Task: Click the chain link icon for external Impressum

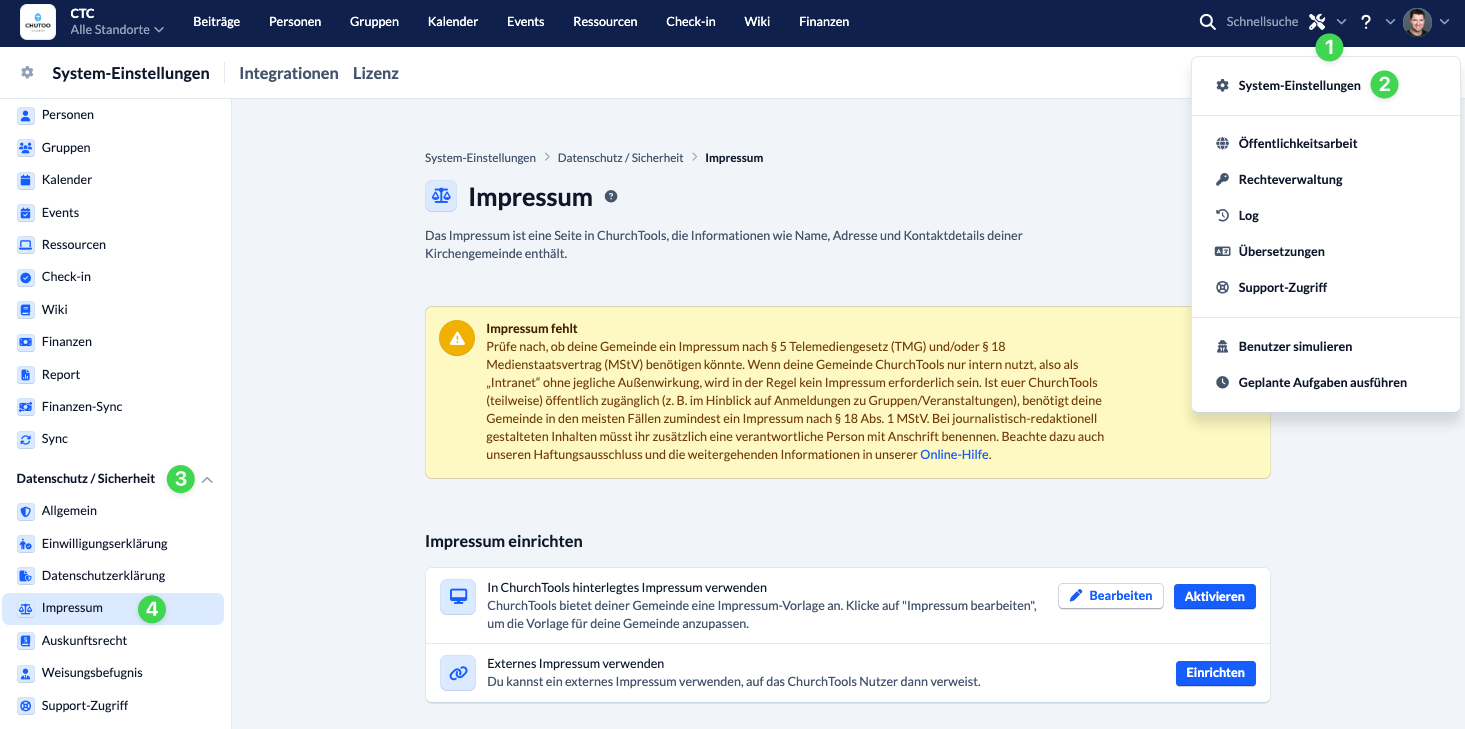Action: (458, 673)
